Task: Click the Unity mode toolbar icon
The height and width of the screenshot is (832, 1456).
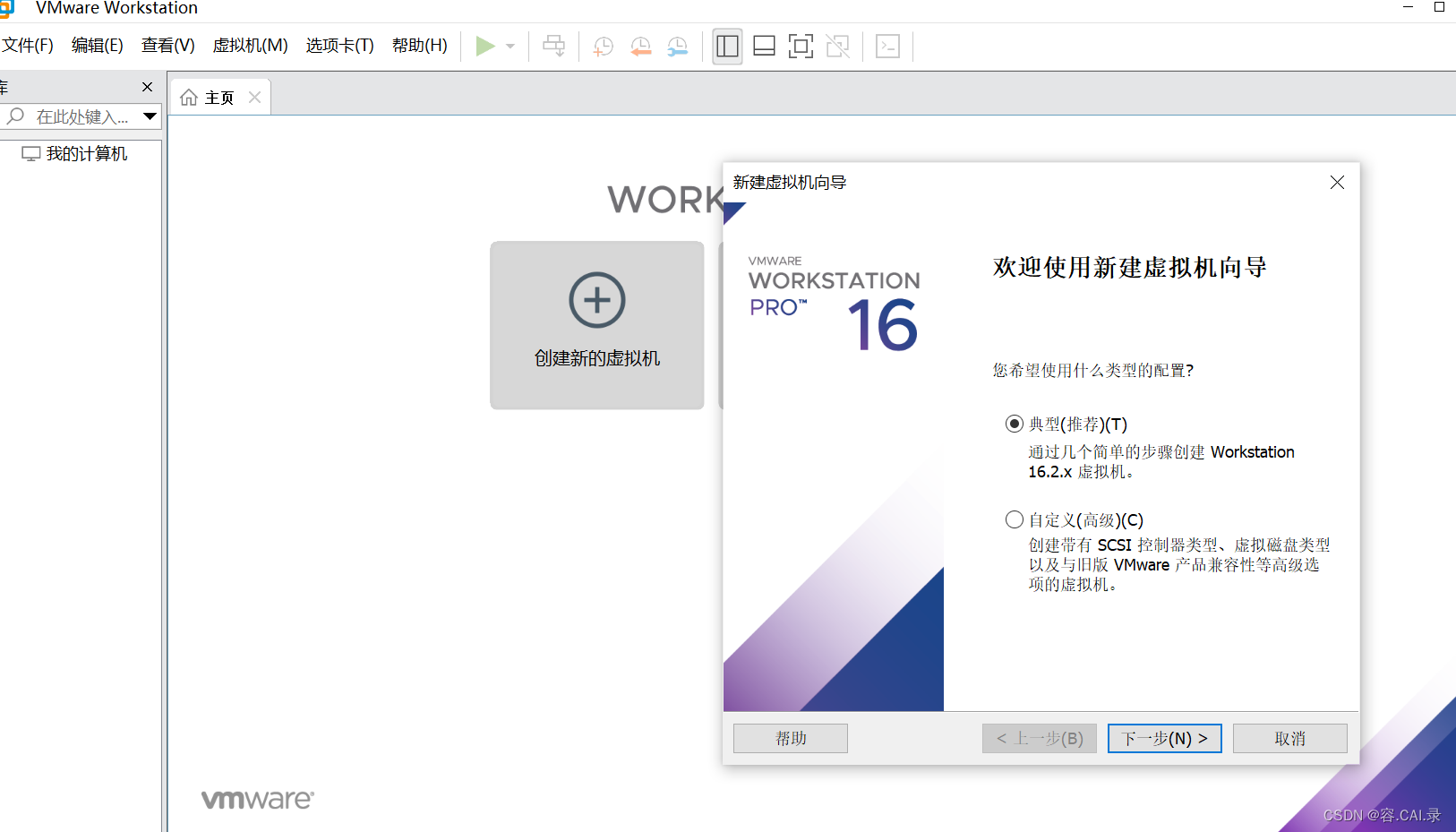Action: point(838,47)
